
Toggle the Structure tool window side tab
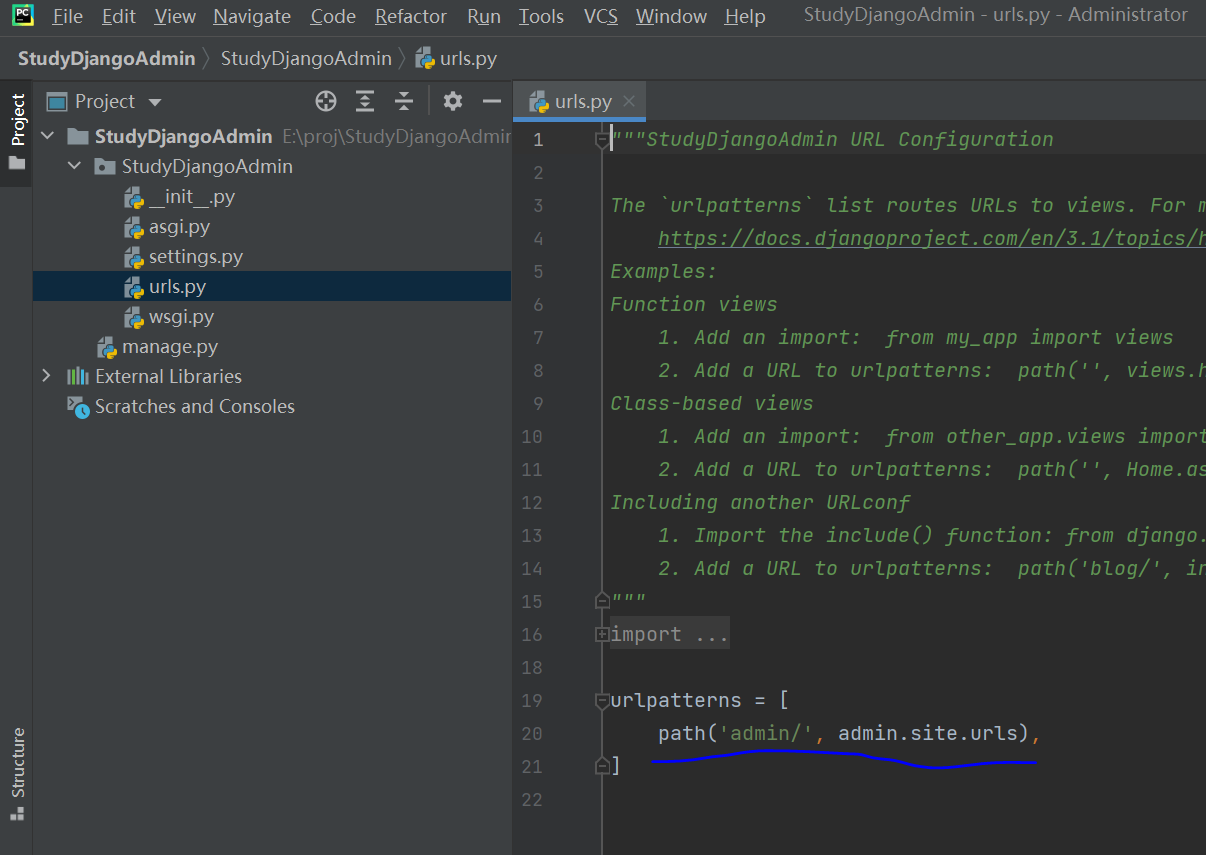coord(17,773)
